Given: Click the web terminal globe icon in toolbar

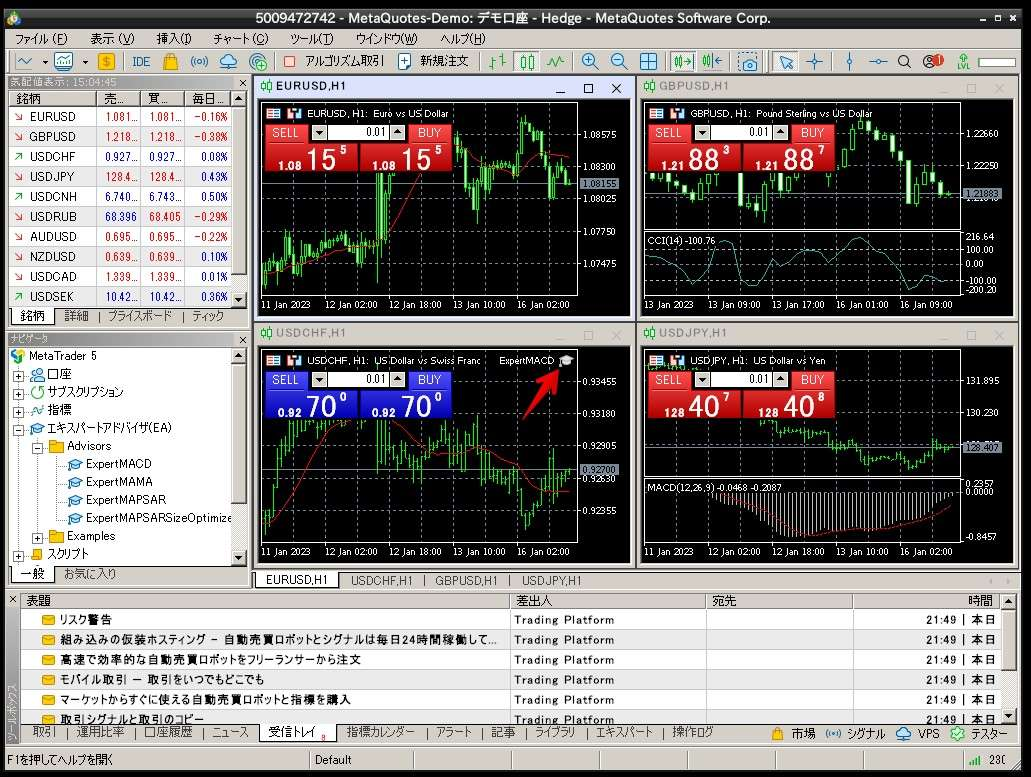Looking at the screenshot, I should 258,62.
